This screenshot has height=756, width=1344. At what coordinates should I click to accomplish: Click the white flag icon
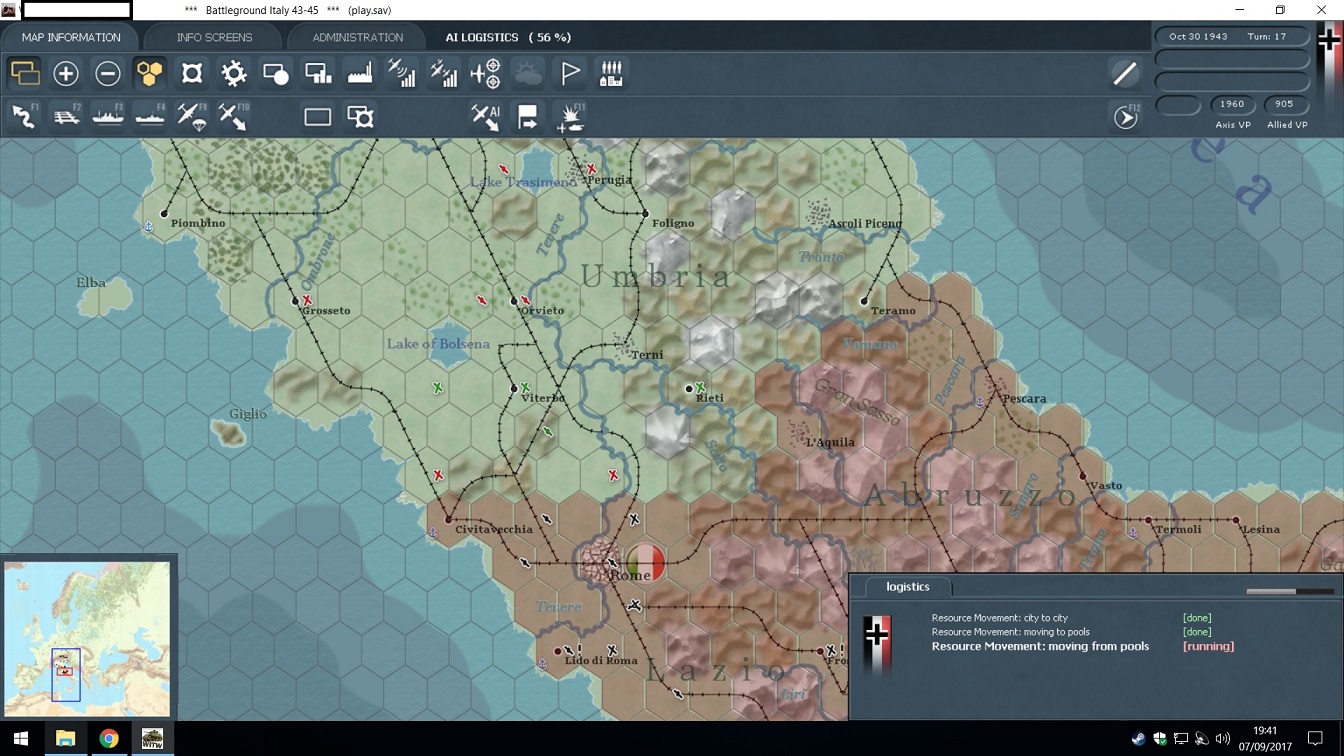tap(570, 73)
